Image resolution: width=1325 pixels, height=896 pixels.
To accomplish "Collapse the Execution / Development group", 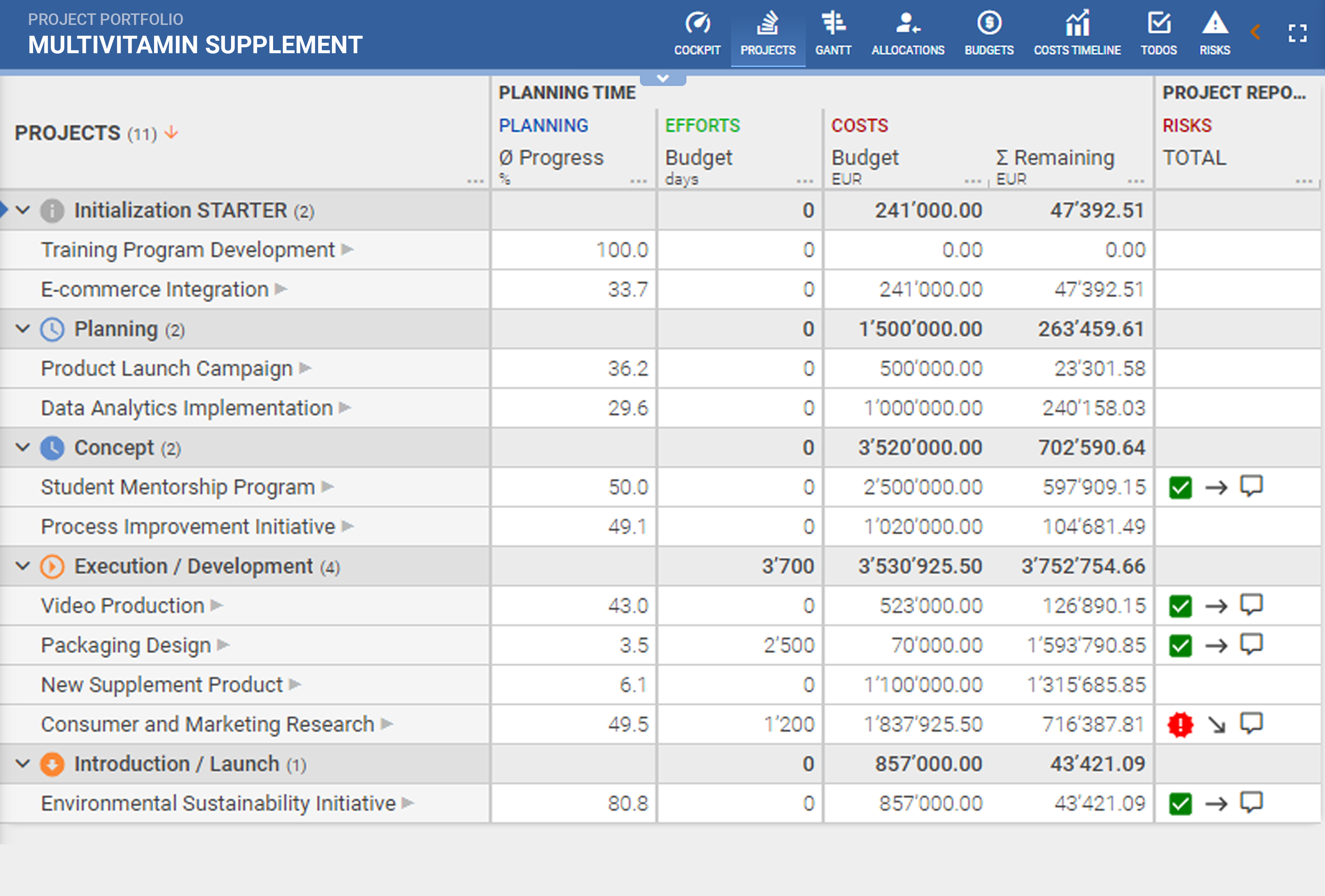I will [x=23, y=566].
